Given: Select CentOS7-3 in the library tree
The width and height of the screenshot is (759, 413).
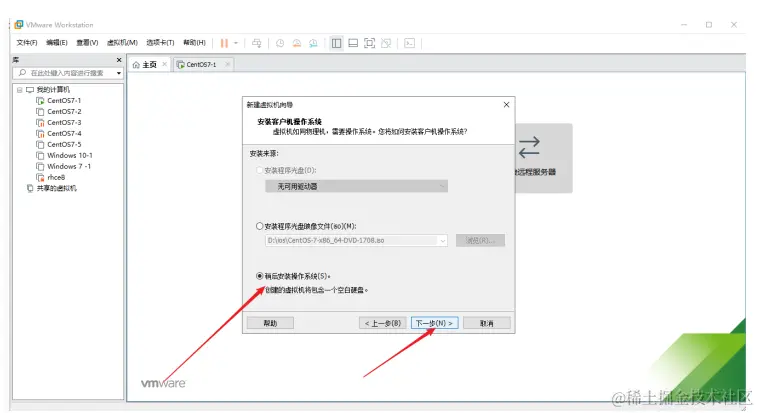Looking at the screenshot, I should pos(64,122).
